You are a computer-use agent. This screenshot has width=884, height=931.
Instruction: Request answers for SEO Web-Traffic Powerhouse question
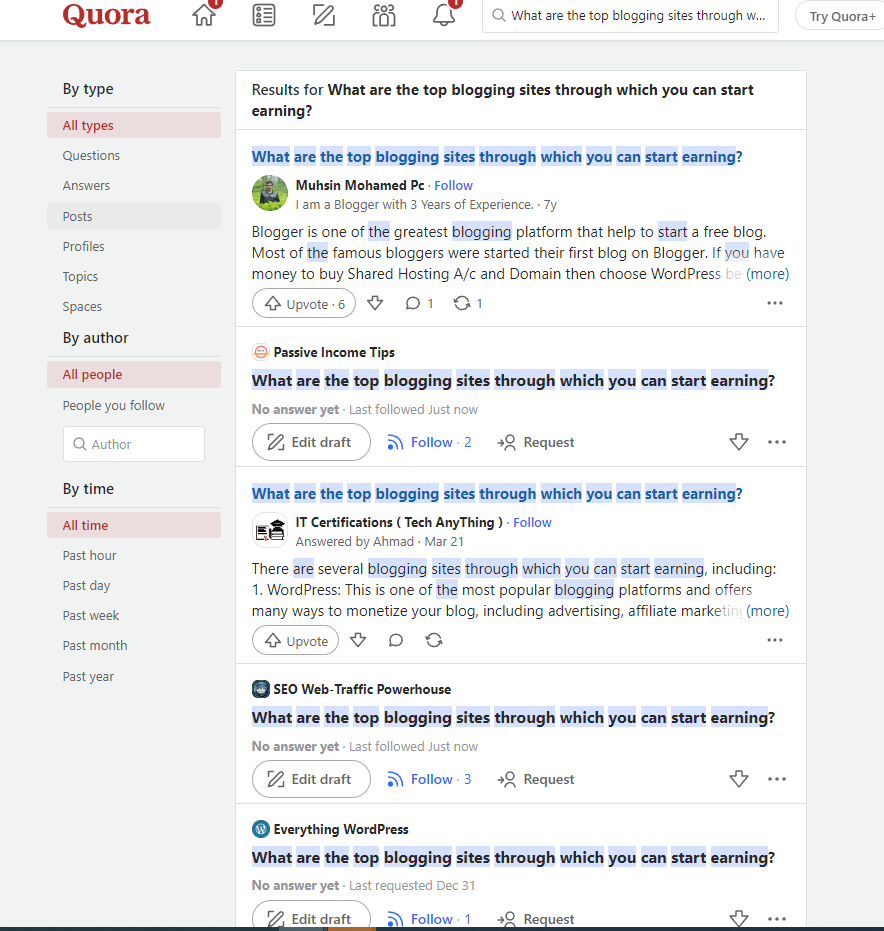point(536,779)
